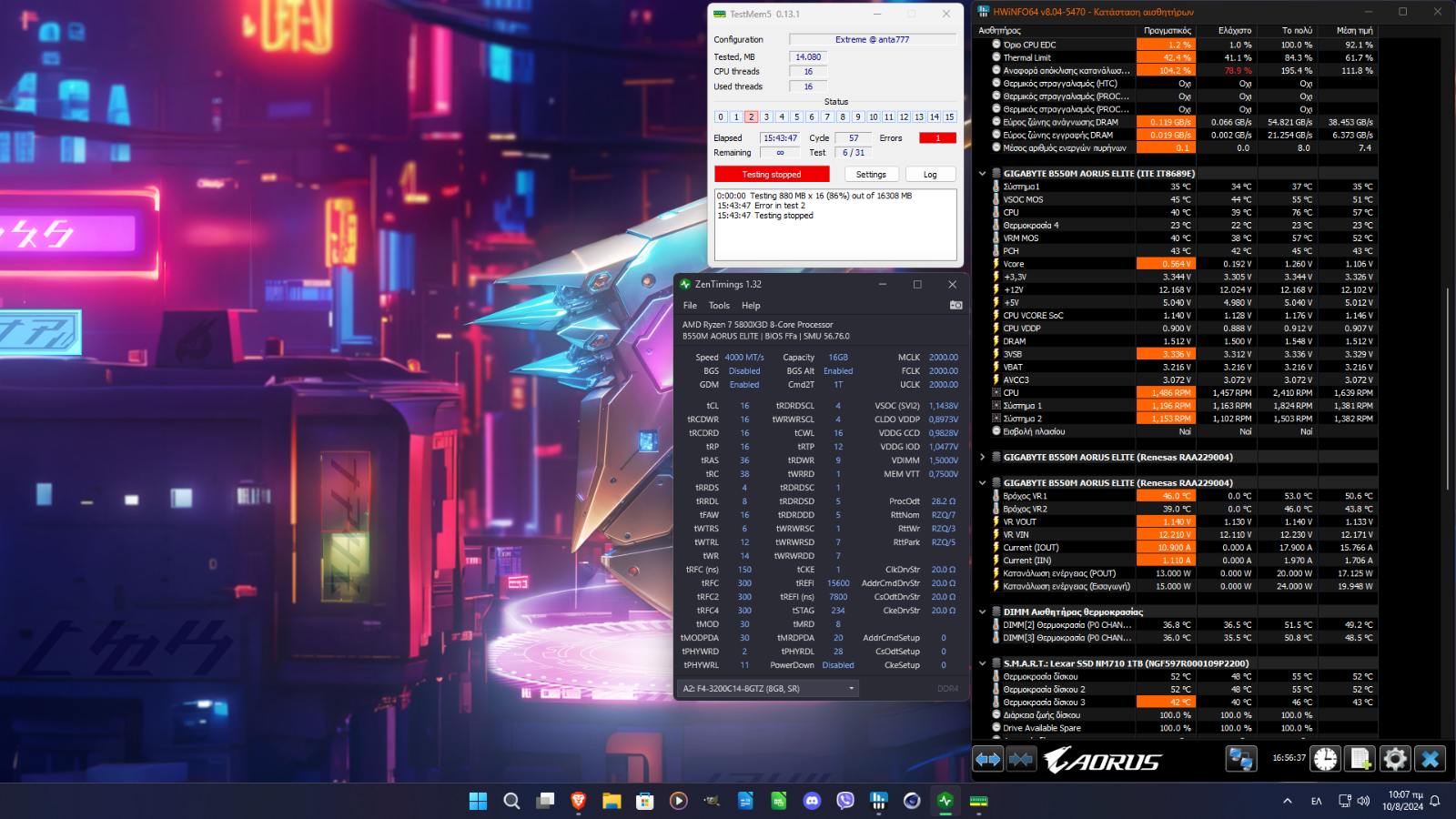Open TestMem5 Settings button

point(871,174)
